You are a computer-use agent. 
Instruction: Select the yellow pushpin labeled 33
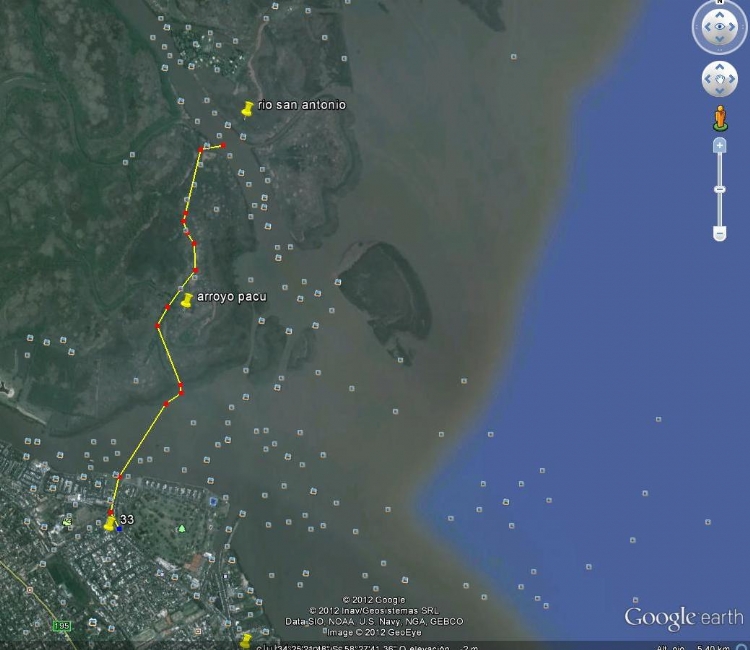point(110,523)
